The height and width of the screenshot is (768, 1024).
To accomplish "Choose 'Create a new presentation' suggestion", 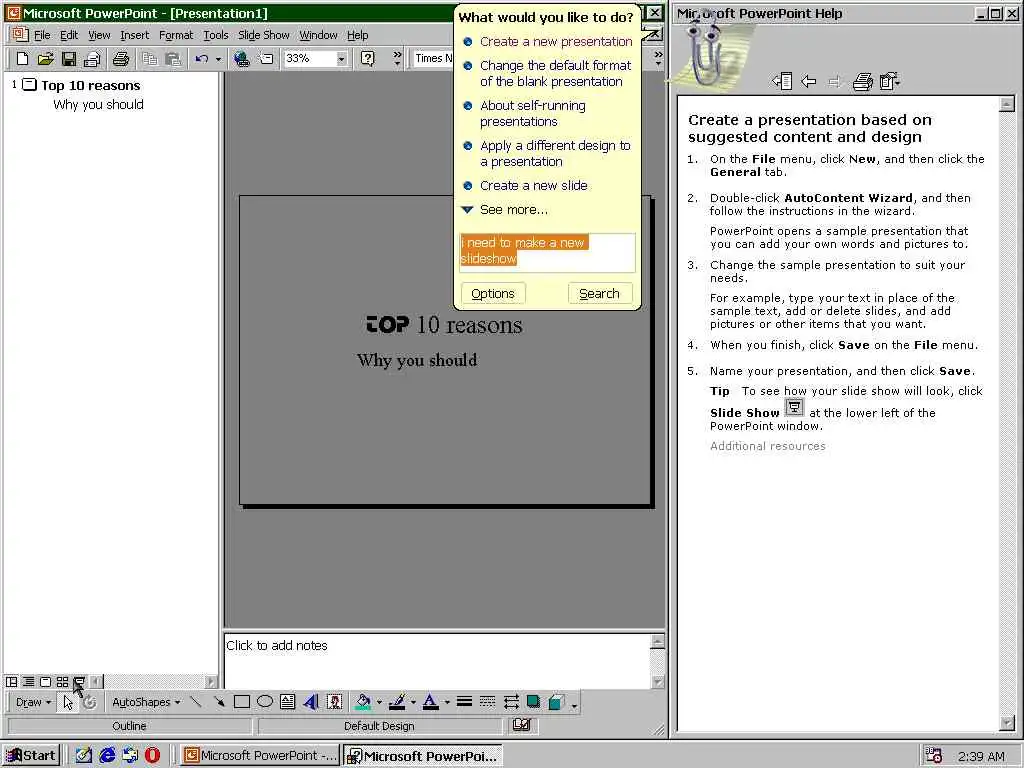I will point(556,42).
